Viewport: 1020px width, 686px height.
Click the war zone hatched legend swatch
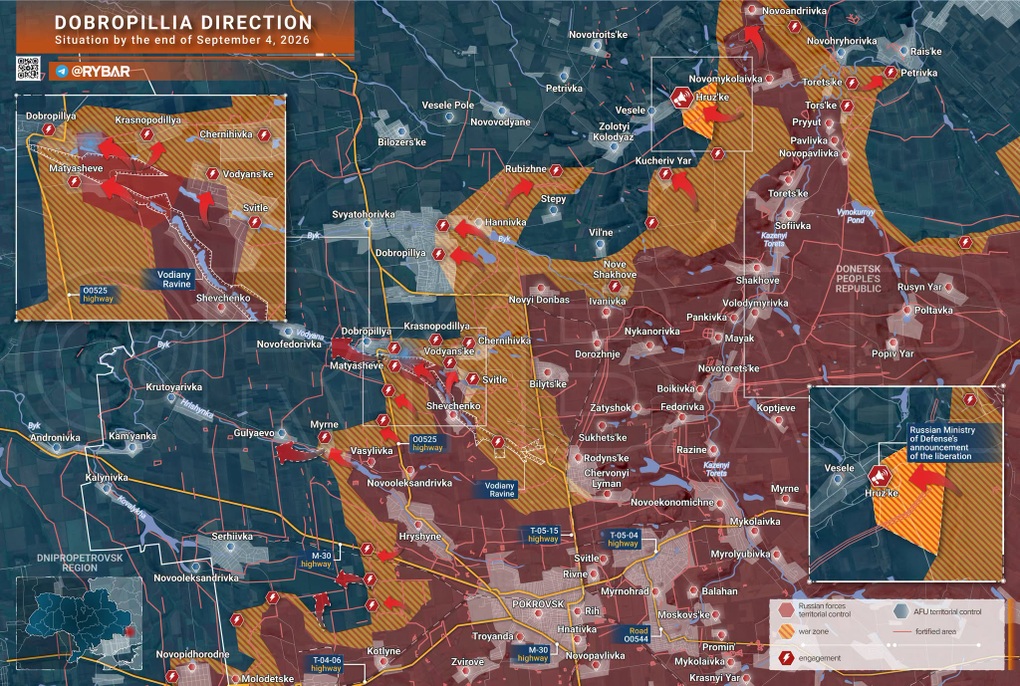click(786, 631)
